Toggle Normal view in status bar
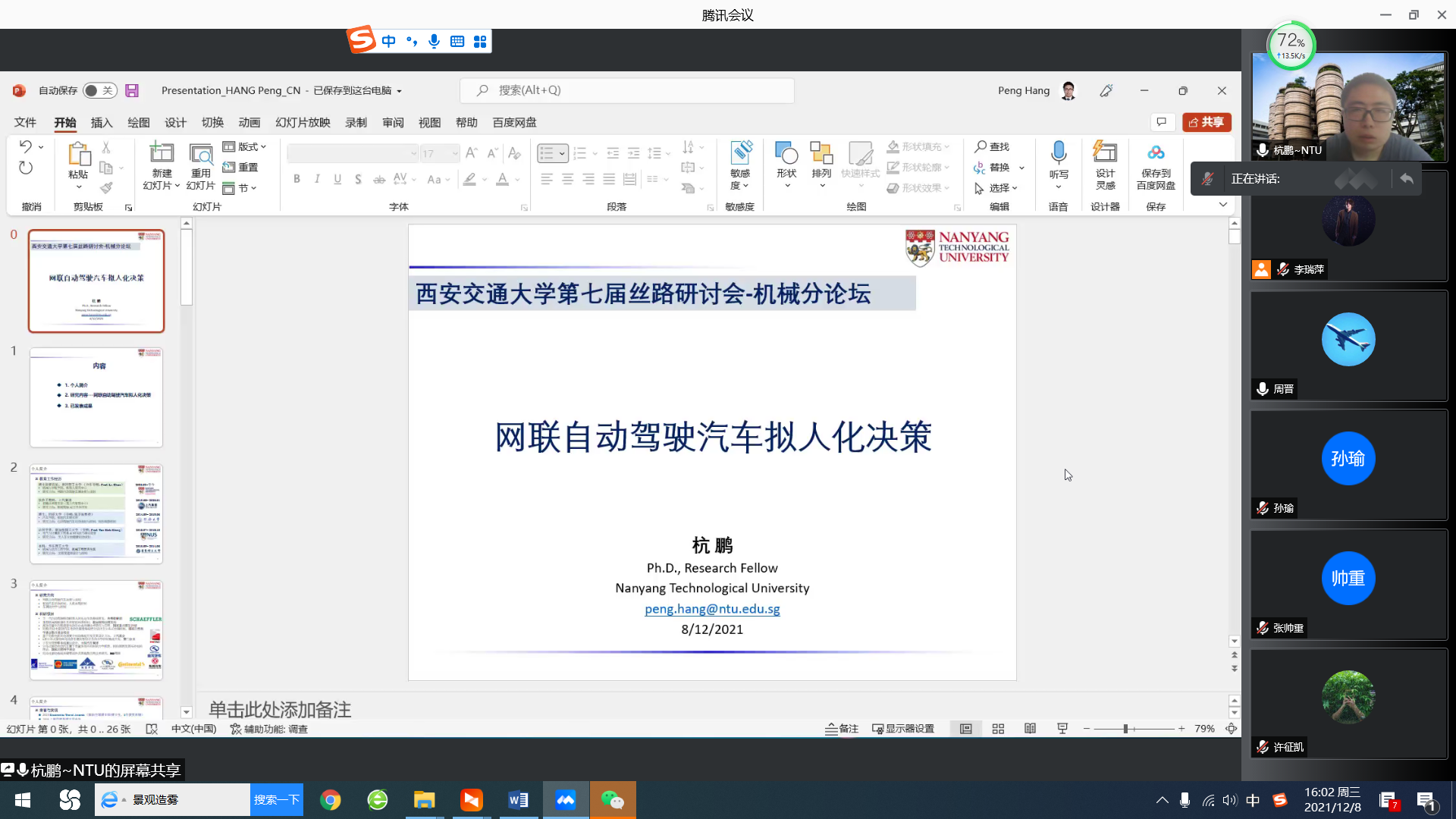This screenshot has height=819, width=1456. click(x=965, y=729)
